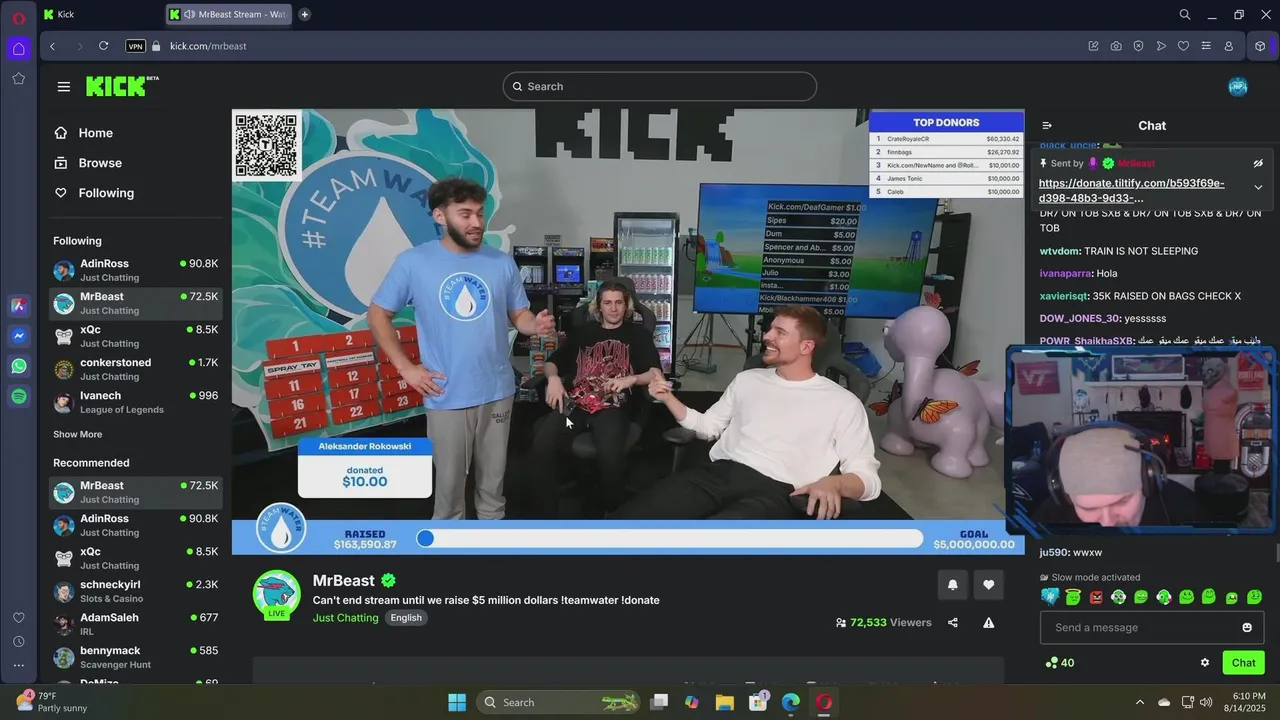Viewport: 1280px width, 720px height.
Task: Open Opera sidebar bookmarks star icon
Action: pyautogui.click(x=19, y=78)
